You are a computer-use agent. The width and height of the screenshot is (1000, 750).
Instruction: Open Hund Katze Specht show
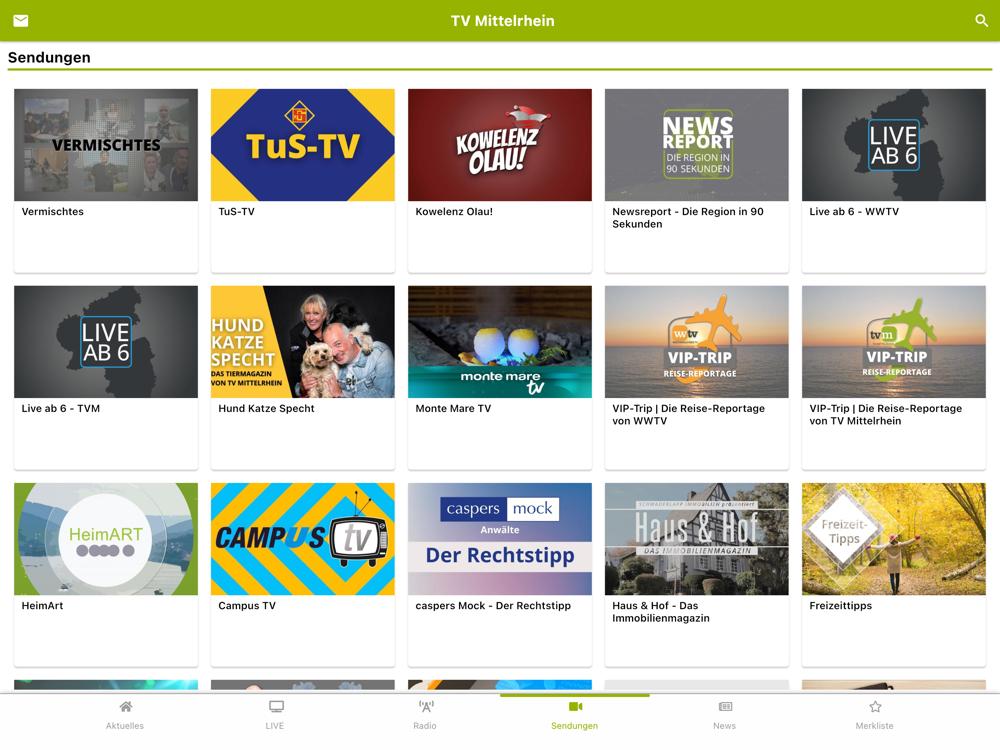coord(303,378)
